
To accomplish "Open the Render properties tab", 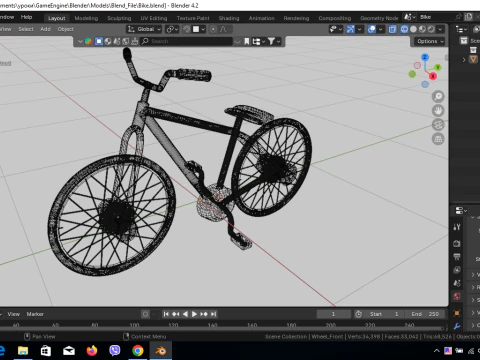I will pyautogui.click(x=457, y=243).
